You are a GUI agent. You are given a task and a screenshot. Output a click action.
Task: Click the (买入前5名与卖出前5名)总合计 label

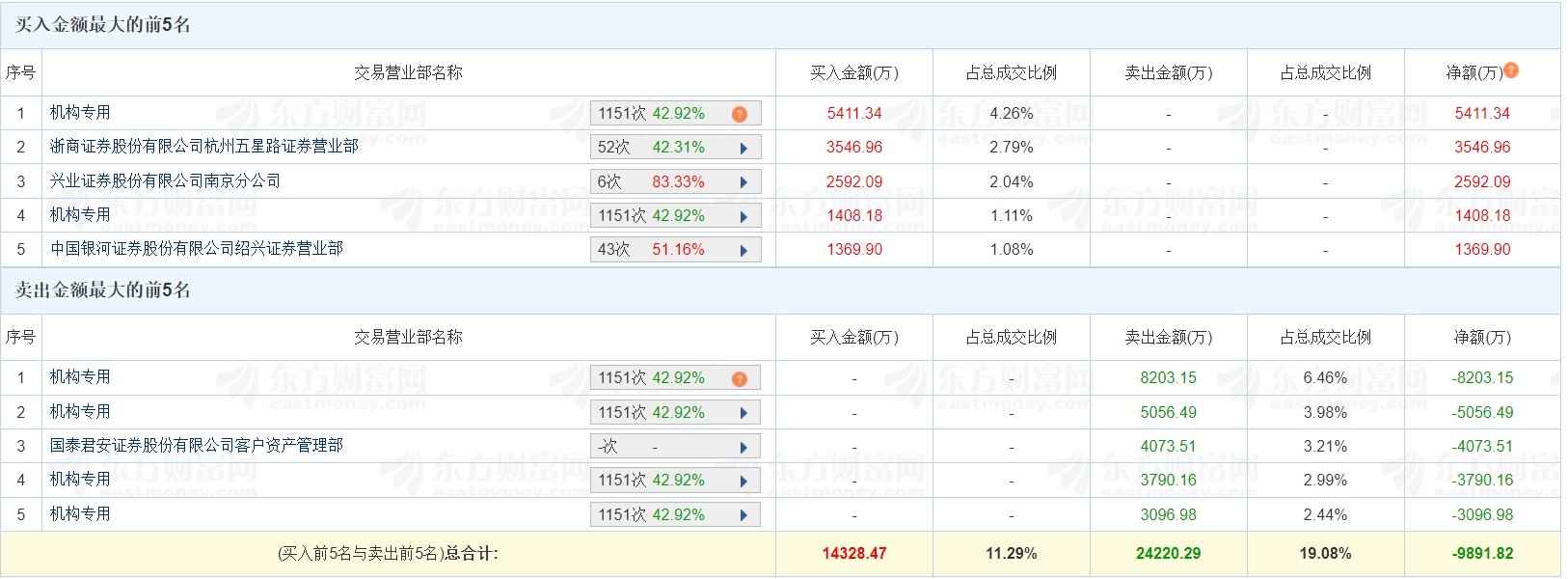(388, 554)
